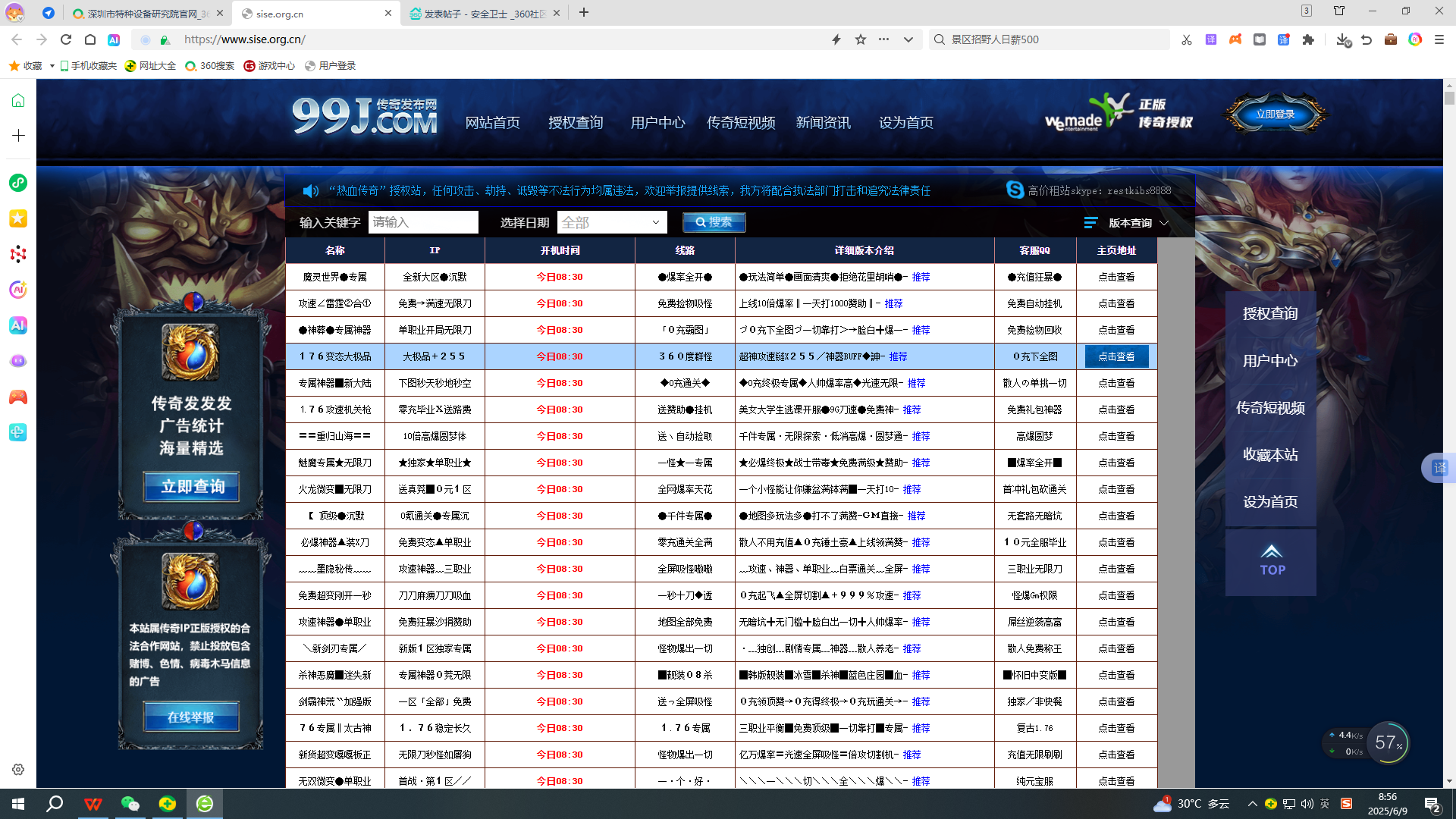The width and height of the screenshot is (1456, 819).
Task: Click the bookmark star in address bar
Action: click(860, 39)
